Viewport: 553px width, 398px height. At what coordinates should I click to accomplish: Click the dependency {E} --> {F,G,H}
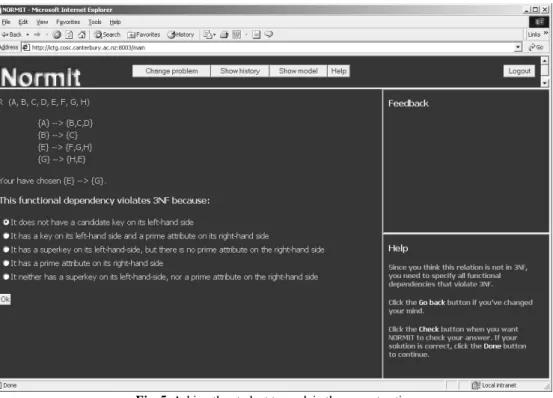pos(65,147)
